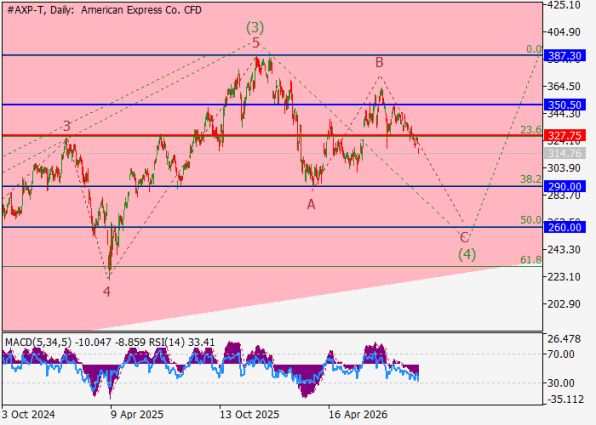Select the green (4) wave label

[467, 254]
